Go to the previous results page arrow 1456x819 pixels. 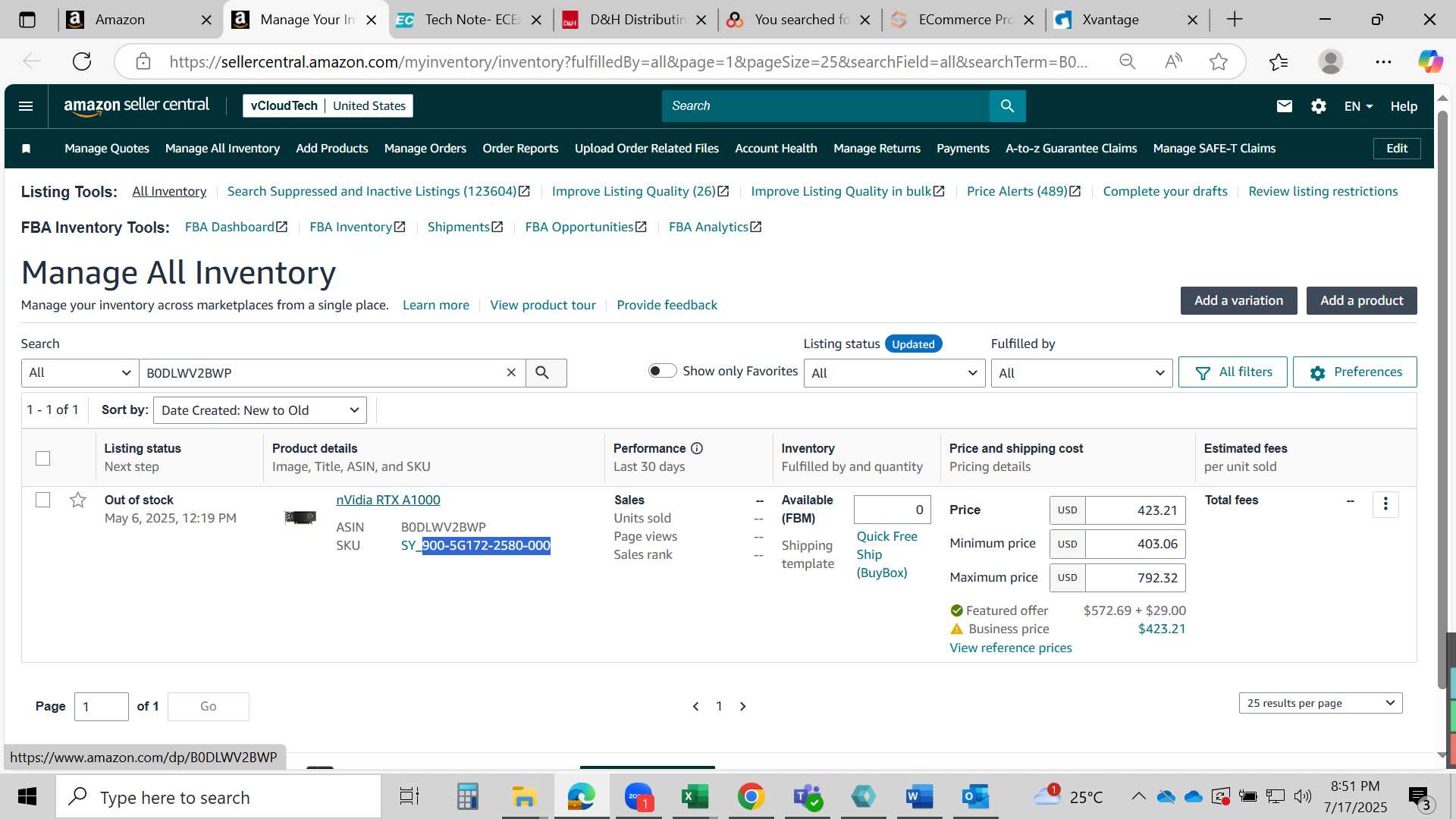point(695,706)
